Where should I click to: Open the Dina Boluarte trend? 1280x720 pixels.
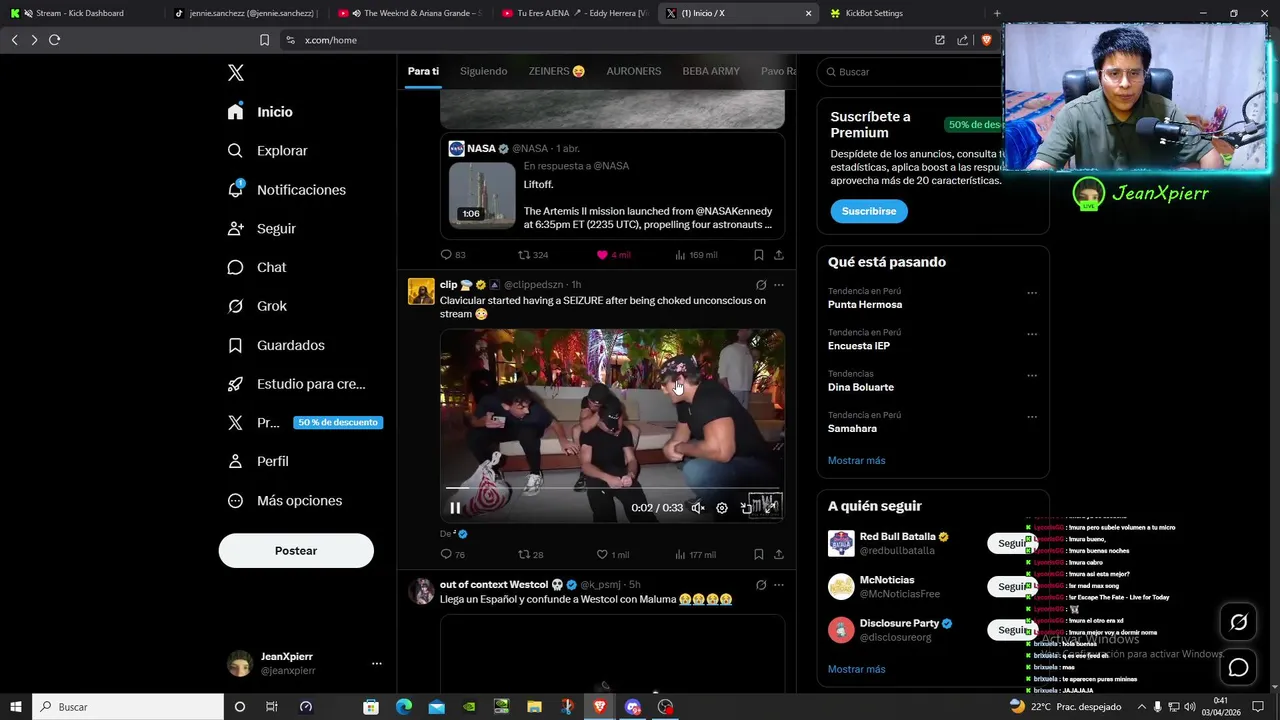point(861,387)
